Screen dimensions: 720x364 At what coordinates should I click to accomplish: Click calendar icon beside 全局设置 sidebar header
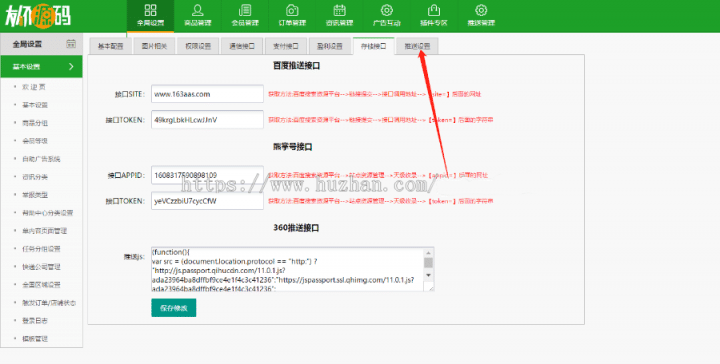(x=71, y=44)
